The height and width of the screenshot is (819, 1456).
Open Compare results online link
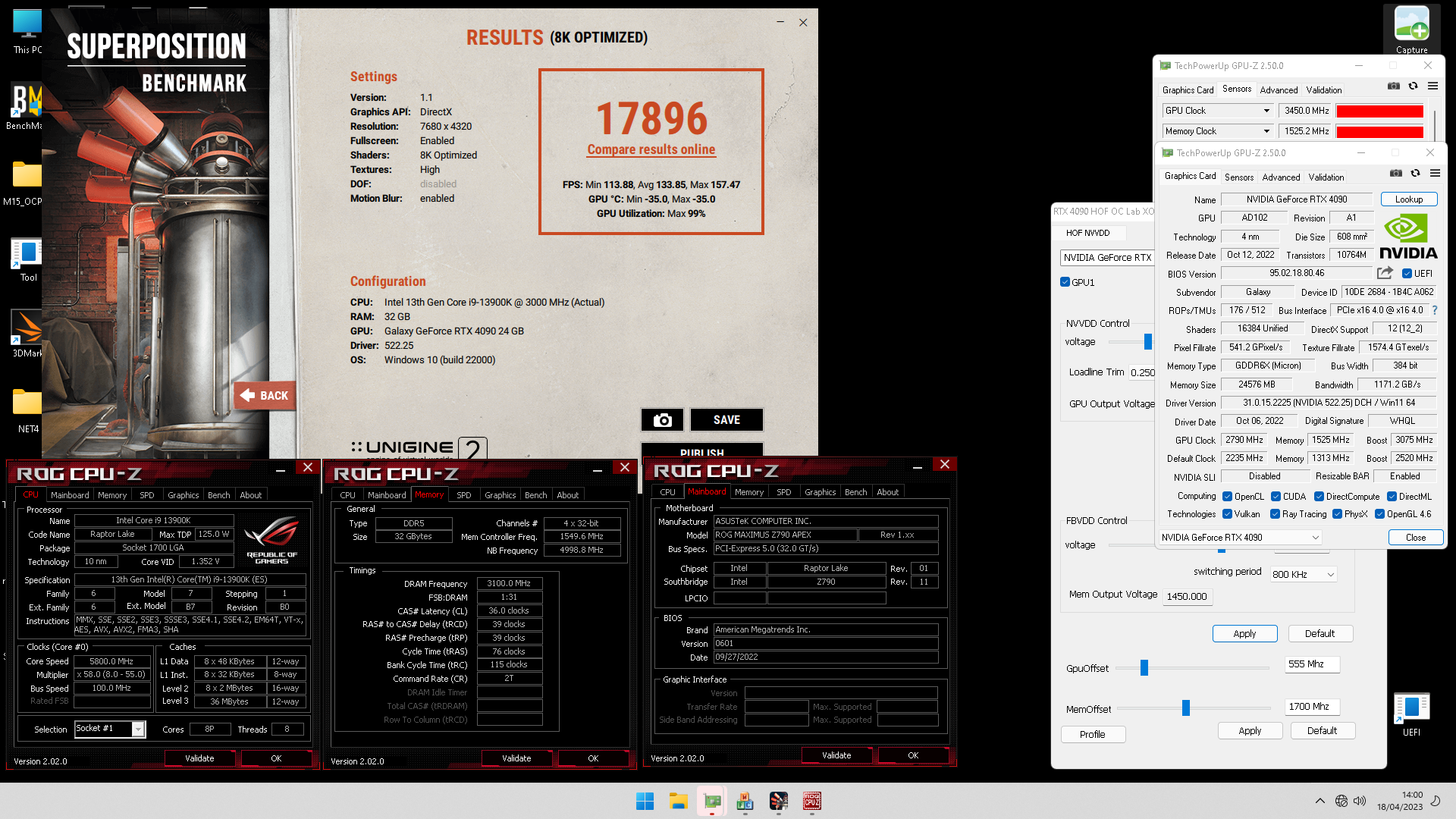coord(651,149)
